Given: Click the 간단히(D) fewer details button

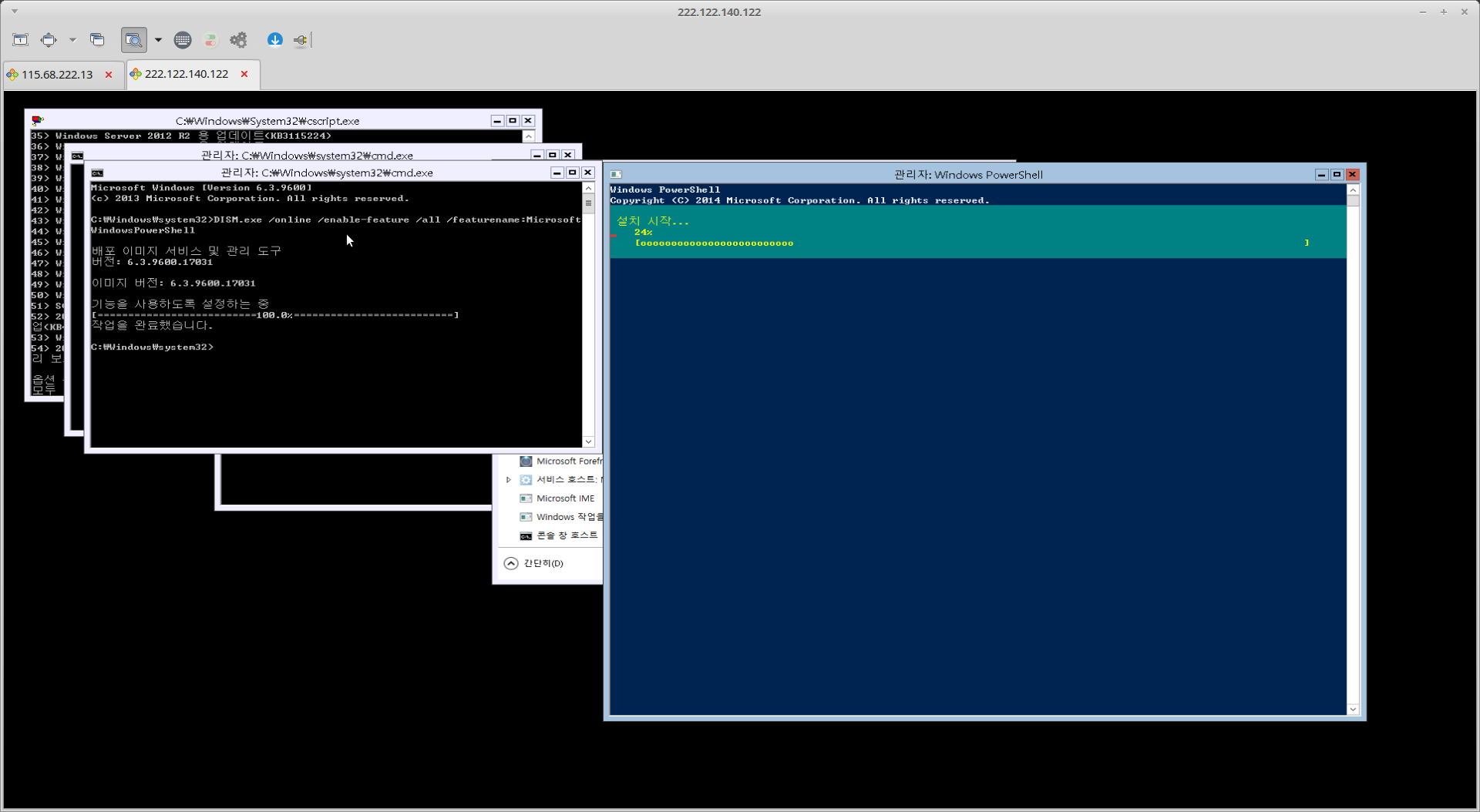Looking at the screenshot, I should [533, 564].
